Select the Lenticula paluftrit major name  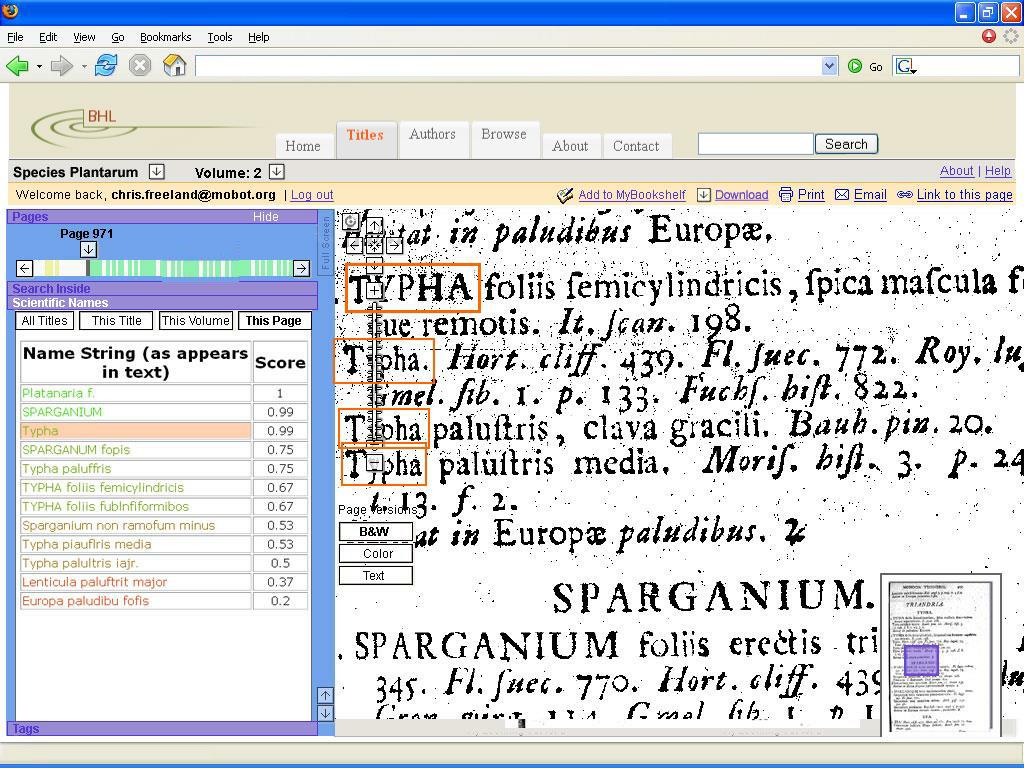pyautogui.click(x=136, y=582)
